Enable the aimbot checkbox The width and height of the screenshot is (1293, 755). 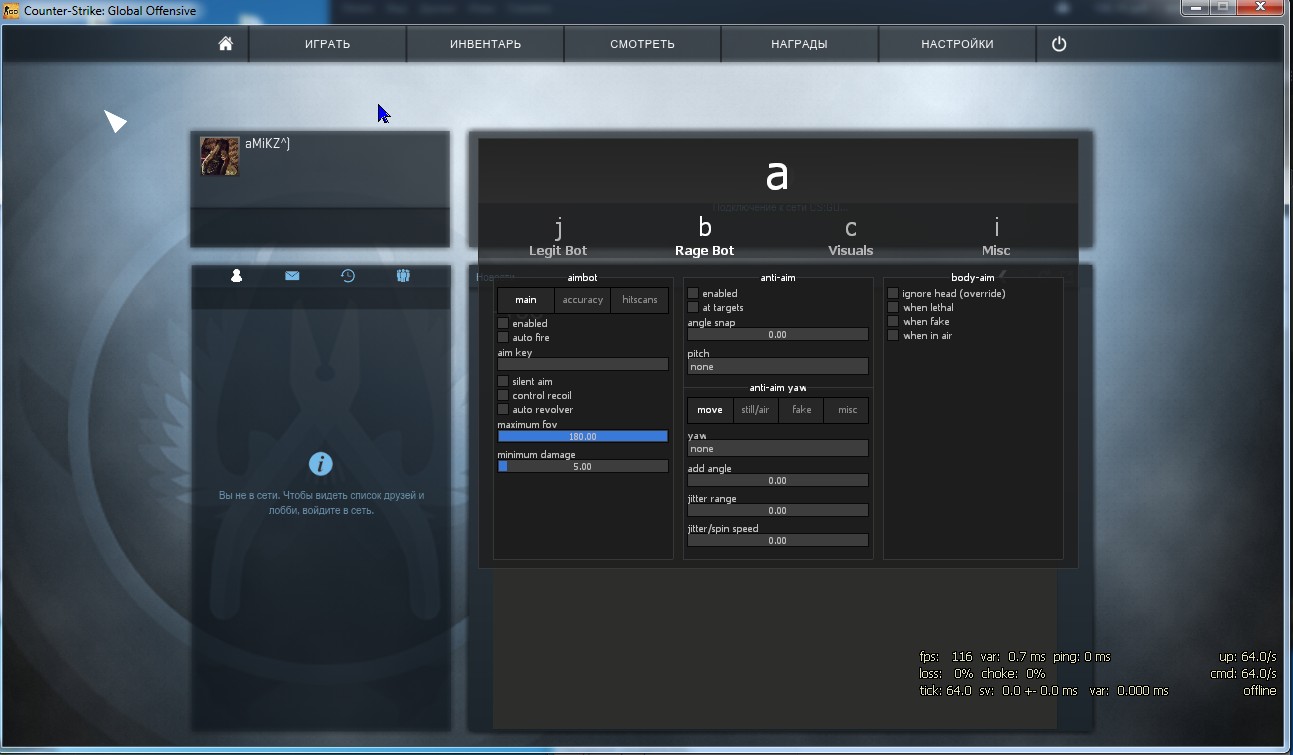tap(503, 324)
